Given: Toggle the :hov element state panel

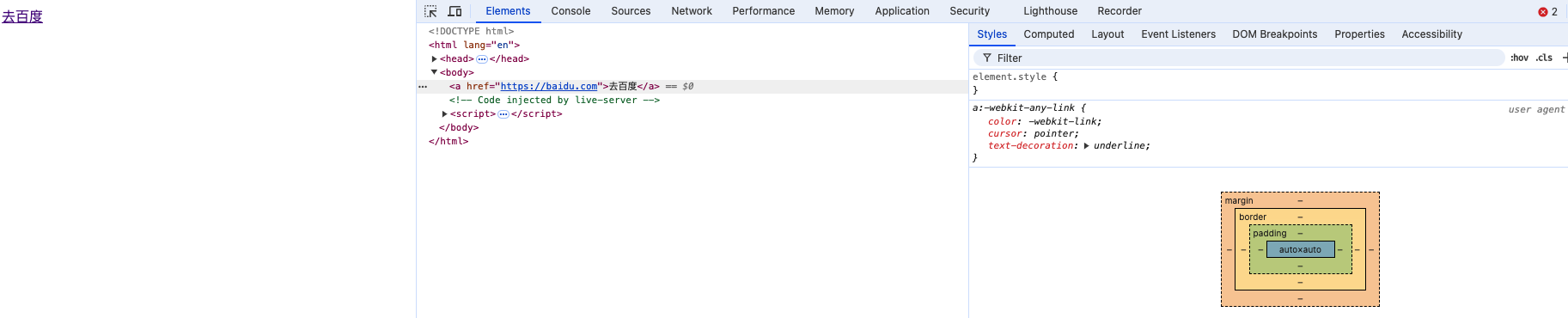Looking at the screenshot, I should click(1519, 58).
